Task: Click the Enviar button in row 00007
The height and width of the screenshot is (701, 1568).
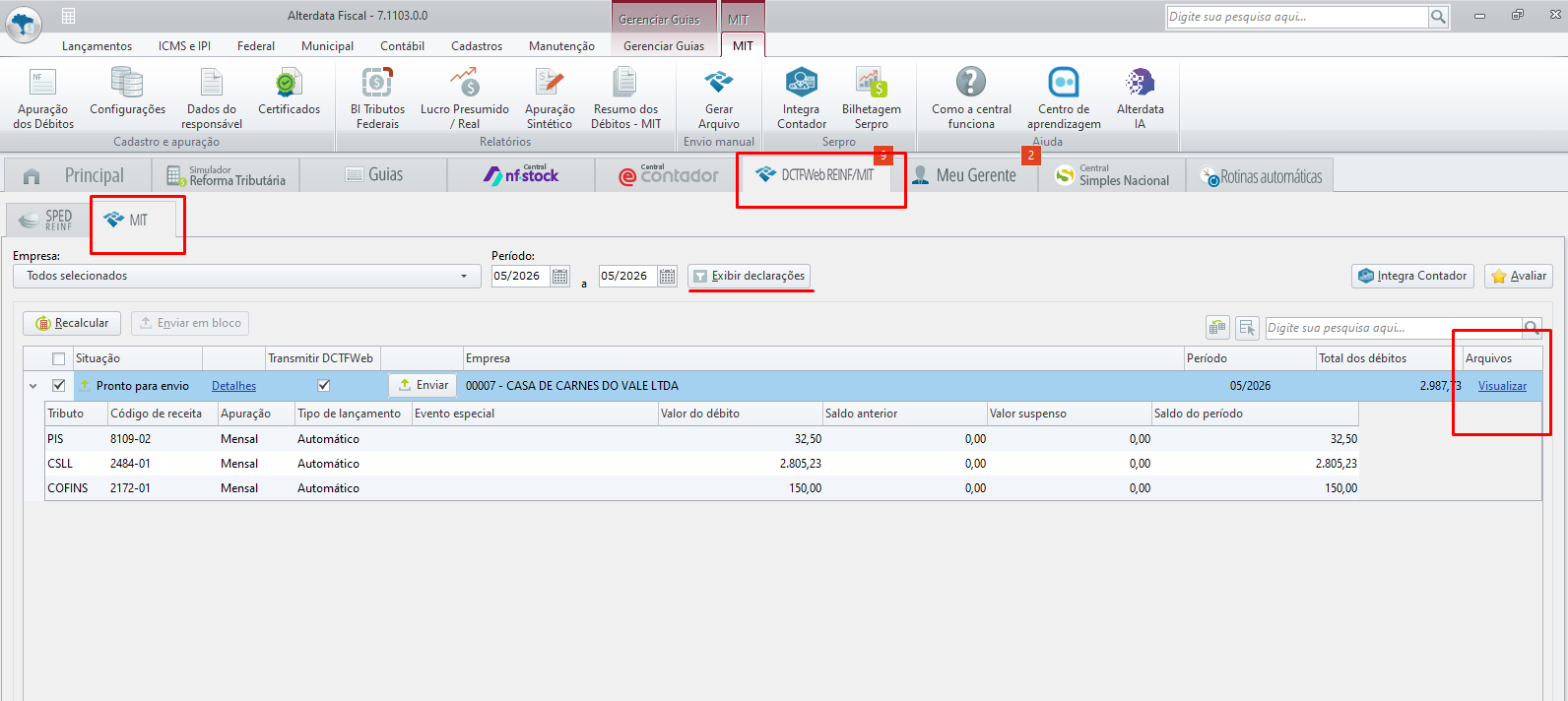Action: point(423,386)
